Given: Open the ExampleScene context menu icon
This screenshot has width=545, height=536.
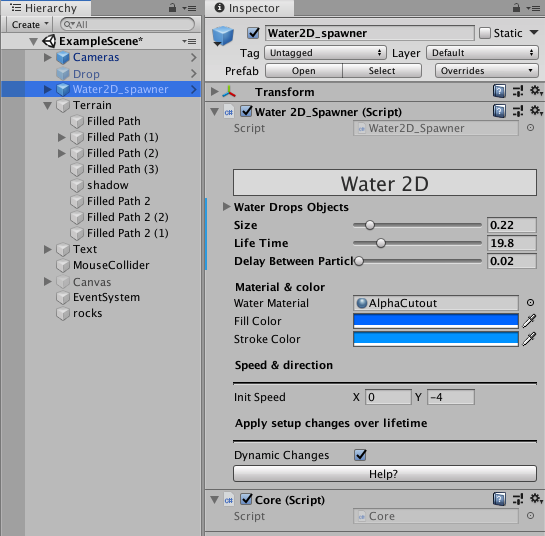Looking at the screenshot, I should click(x=189, y=41).
